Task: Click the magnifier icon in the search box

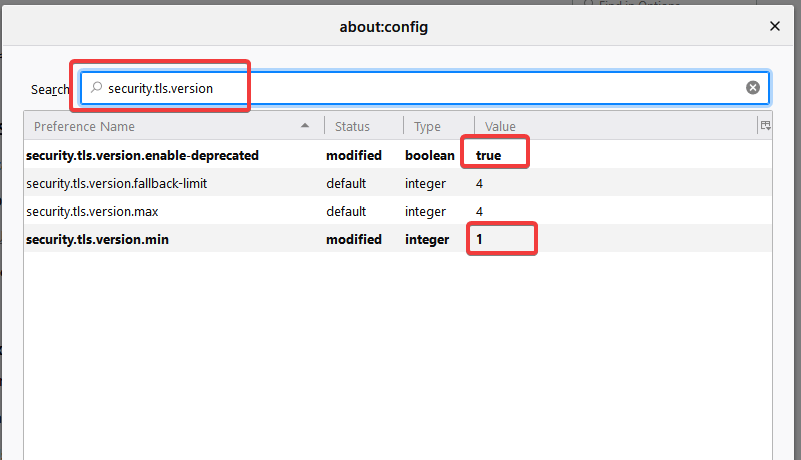Action: pos(96,88)
